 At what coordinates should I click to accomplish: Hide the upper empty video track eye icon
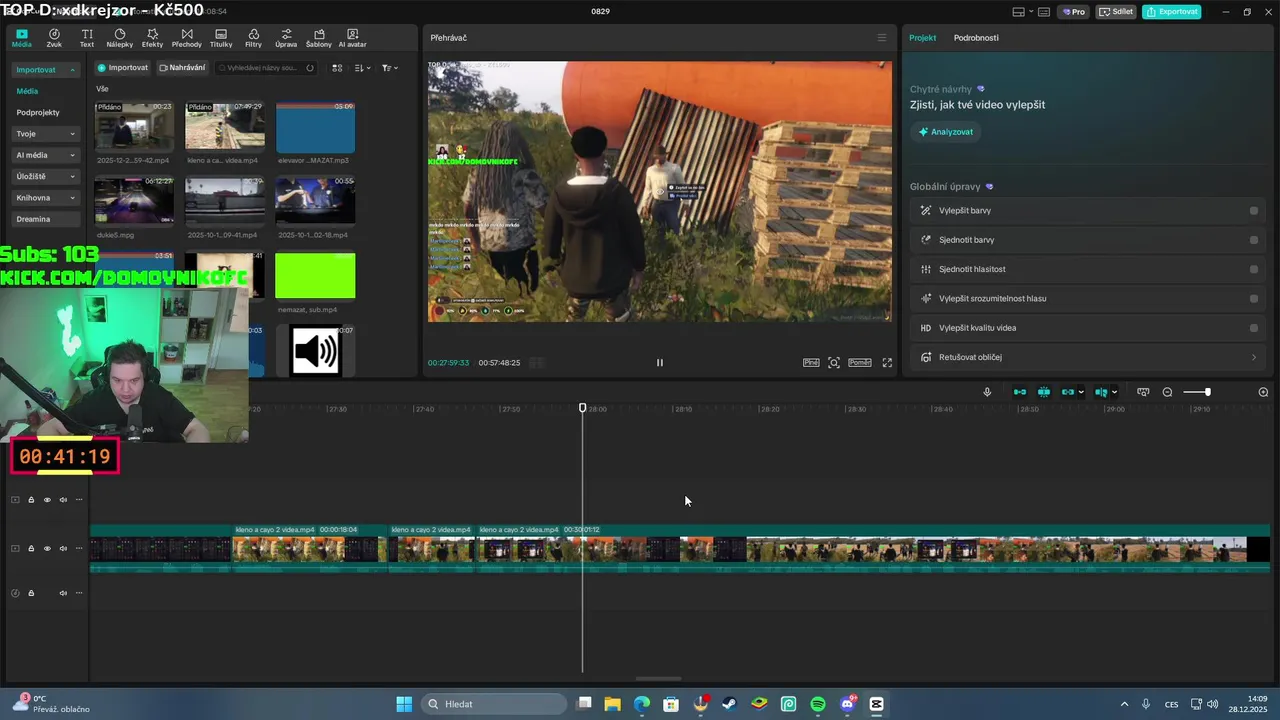click(x=47, y=500)
